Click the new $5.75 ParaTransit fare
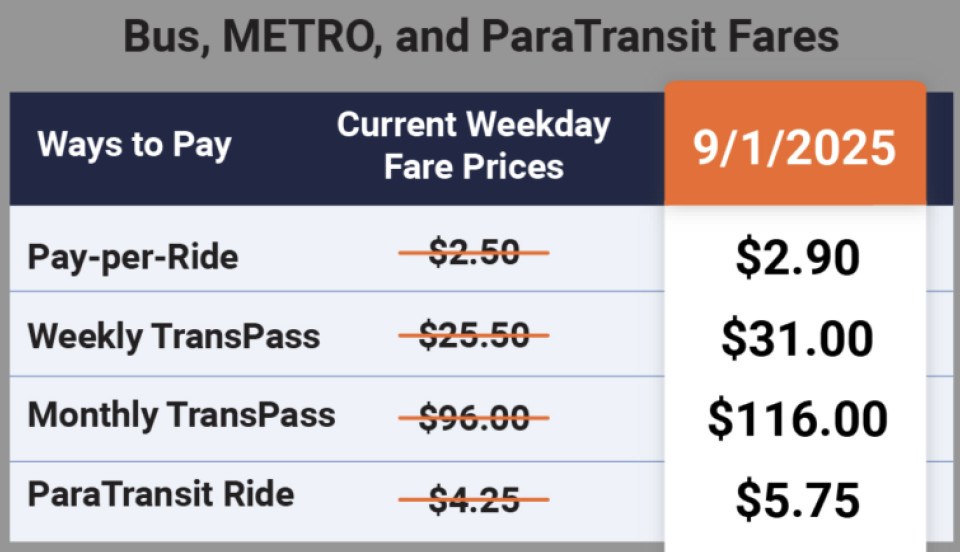The image size is (960, 552). pos(797,499)
